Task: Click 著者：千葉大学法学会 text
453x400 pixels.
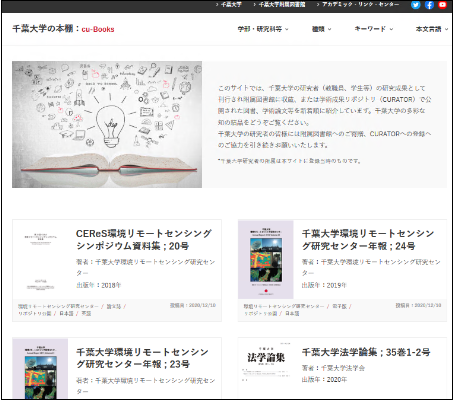Action: (x=333, y=368)
